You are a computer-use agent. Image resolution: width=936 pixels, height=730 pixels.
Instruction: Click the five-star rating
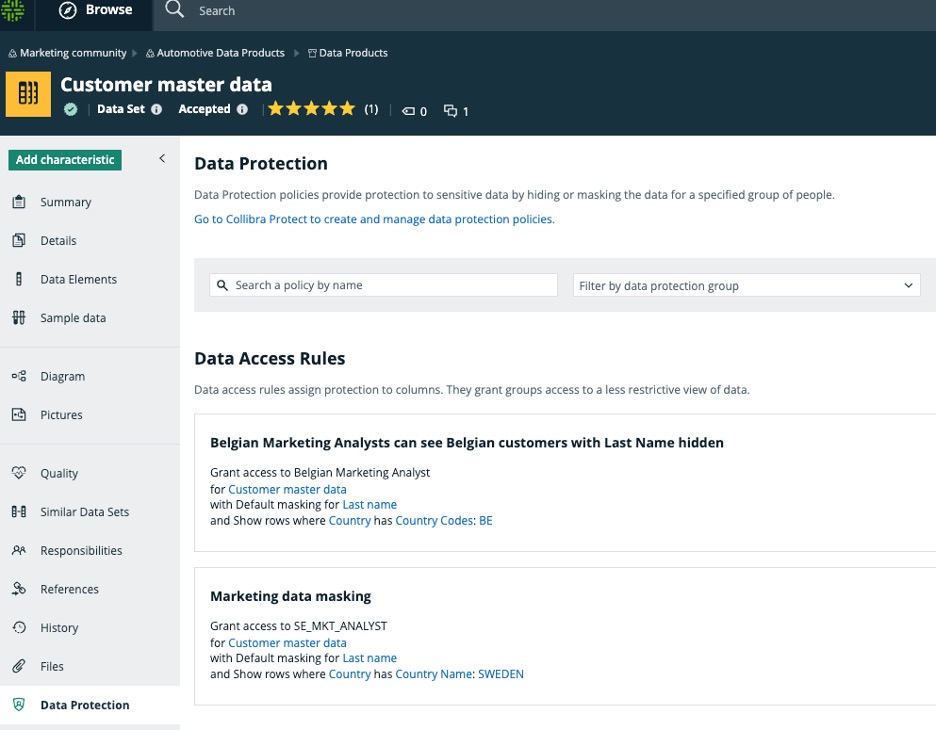click(311, 109)
